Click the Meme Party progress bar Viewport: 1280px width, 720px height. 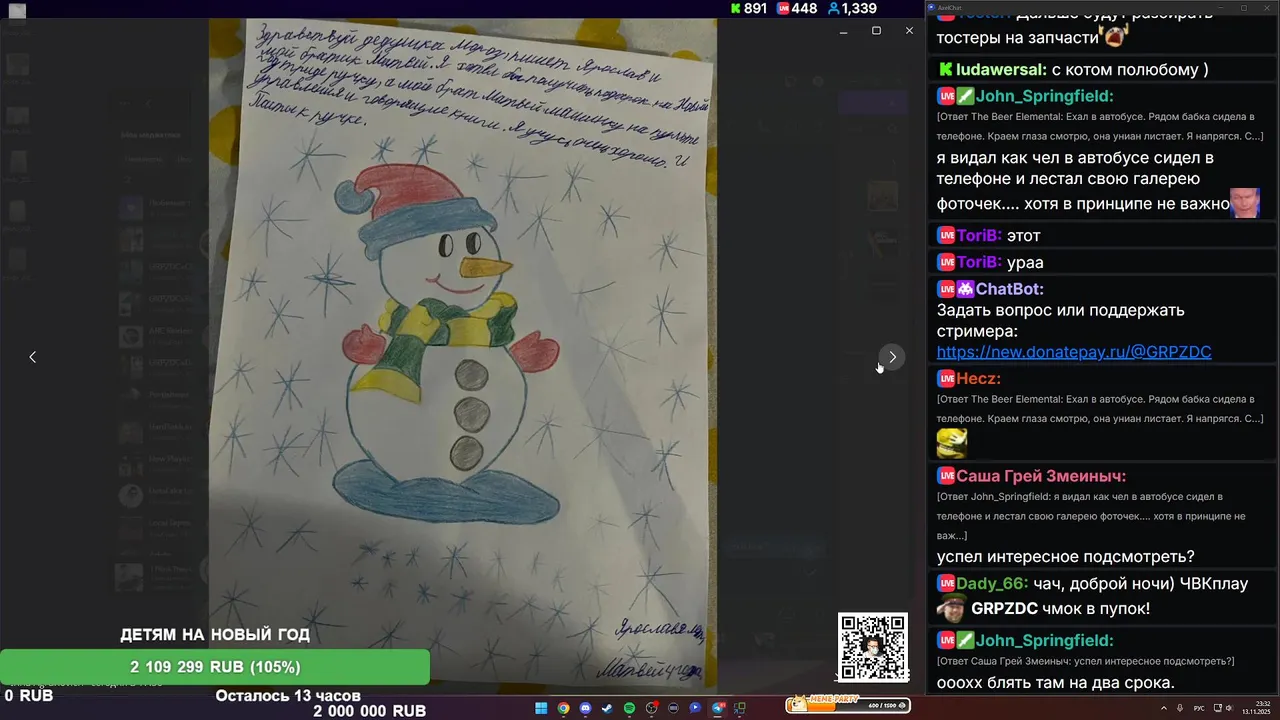coord(848,705)
